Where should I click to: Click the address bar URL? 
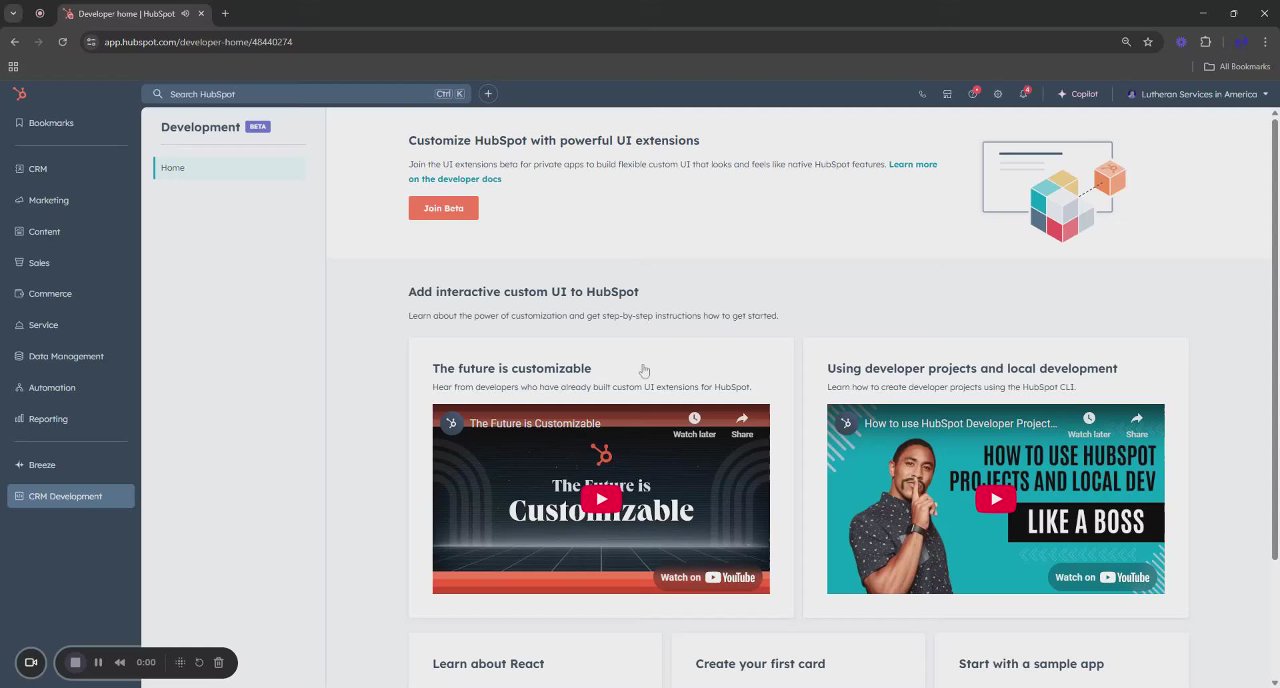(198, 42)
